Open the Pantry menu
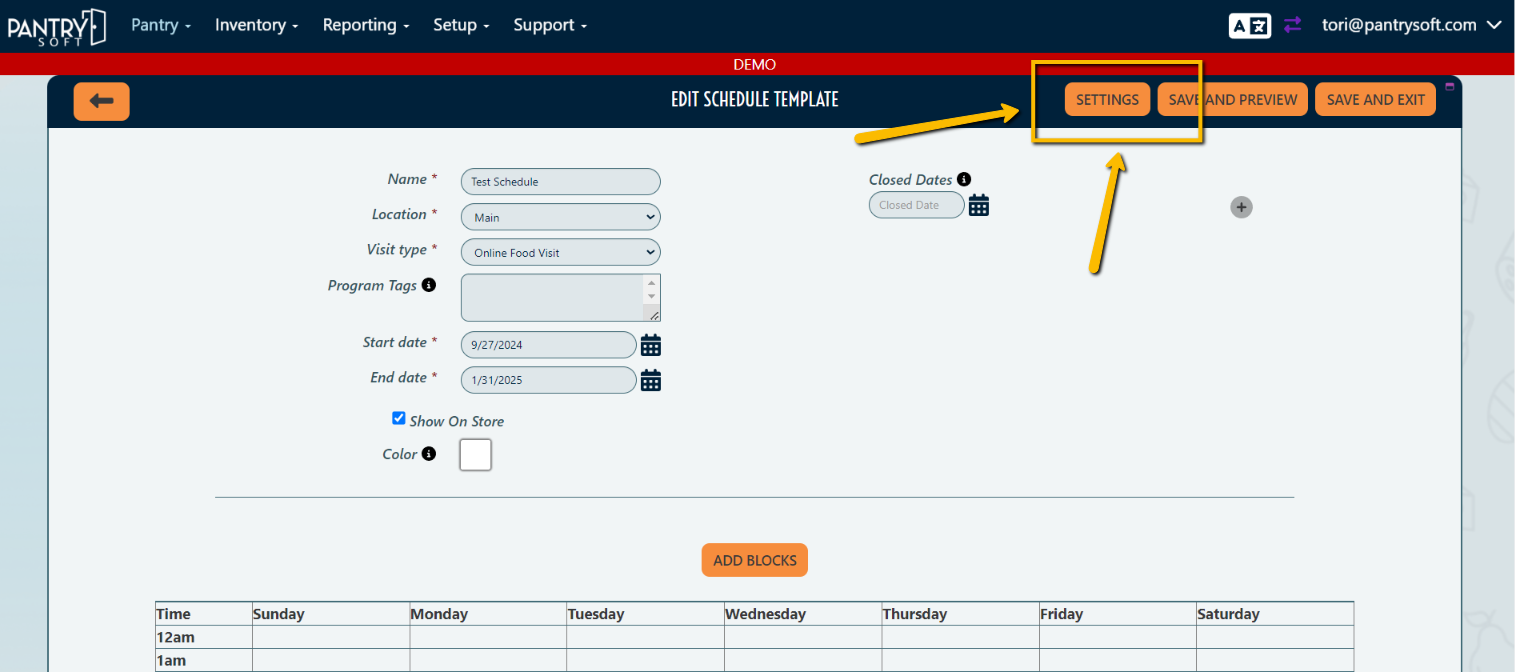Image resolution: width=1515 pixels, height=672 pixels. (156, 24)
